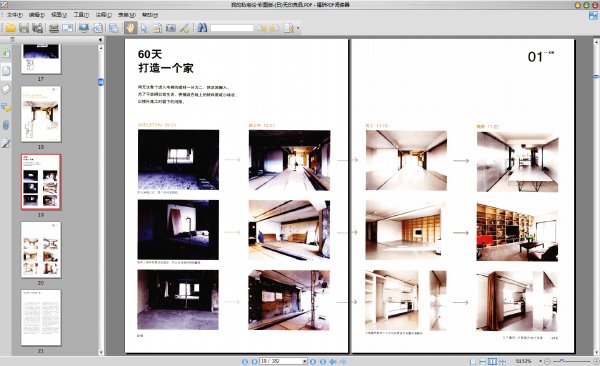Open the Edit menu
This screenshot has width=600, height=366.
(x=37, y=15)
